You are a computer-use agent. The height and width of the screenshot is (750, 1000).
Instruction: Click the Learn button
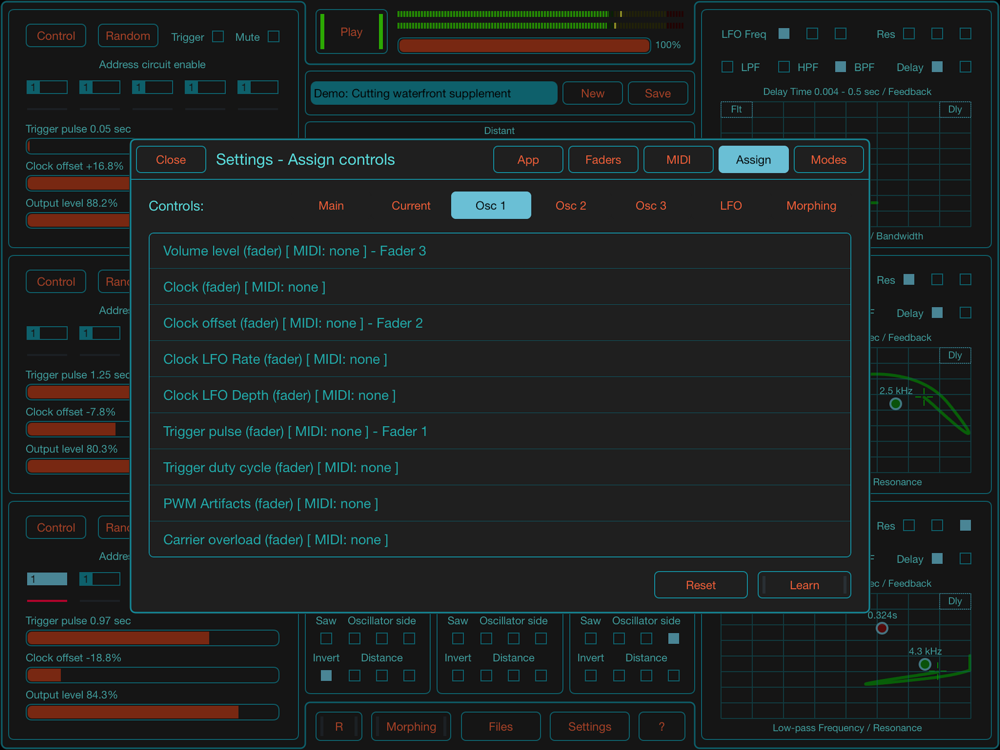pos(804,585)
